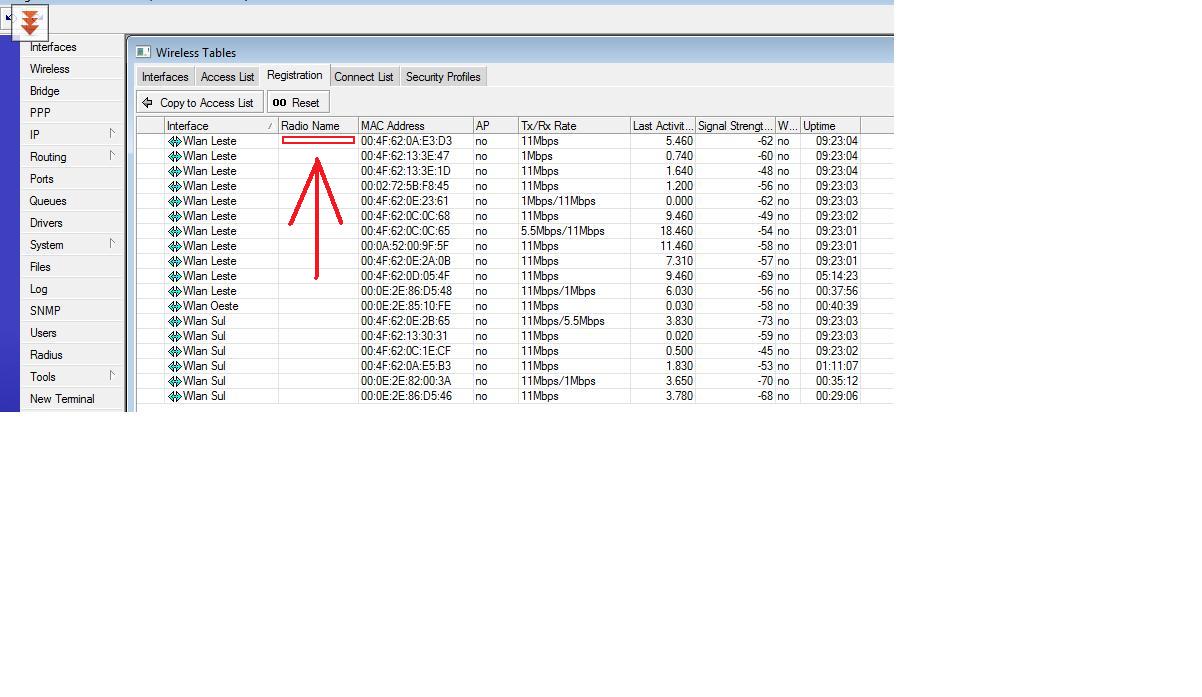Select MAC address 00:0E:2E:85:10:FE
The image size is (1202, 697).
tap(405, 306)
